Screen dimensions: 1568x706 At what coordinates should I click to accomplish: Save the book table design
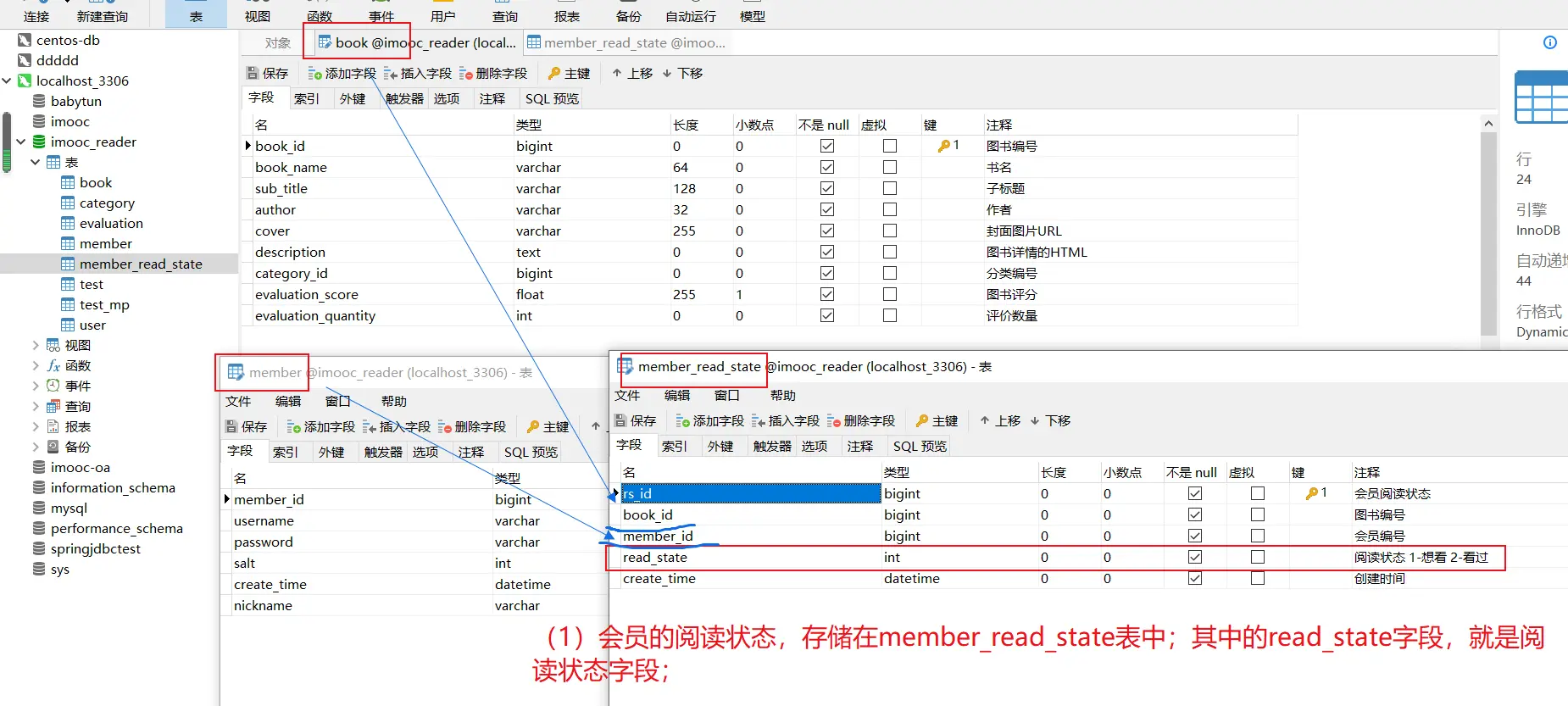point(267,73)
